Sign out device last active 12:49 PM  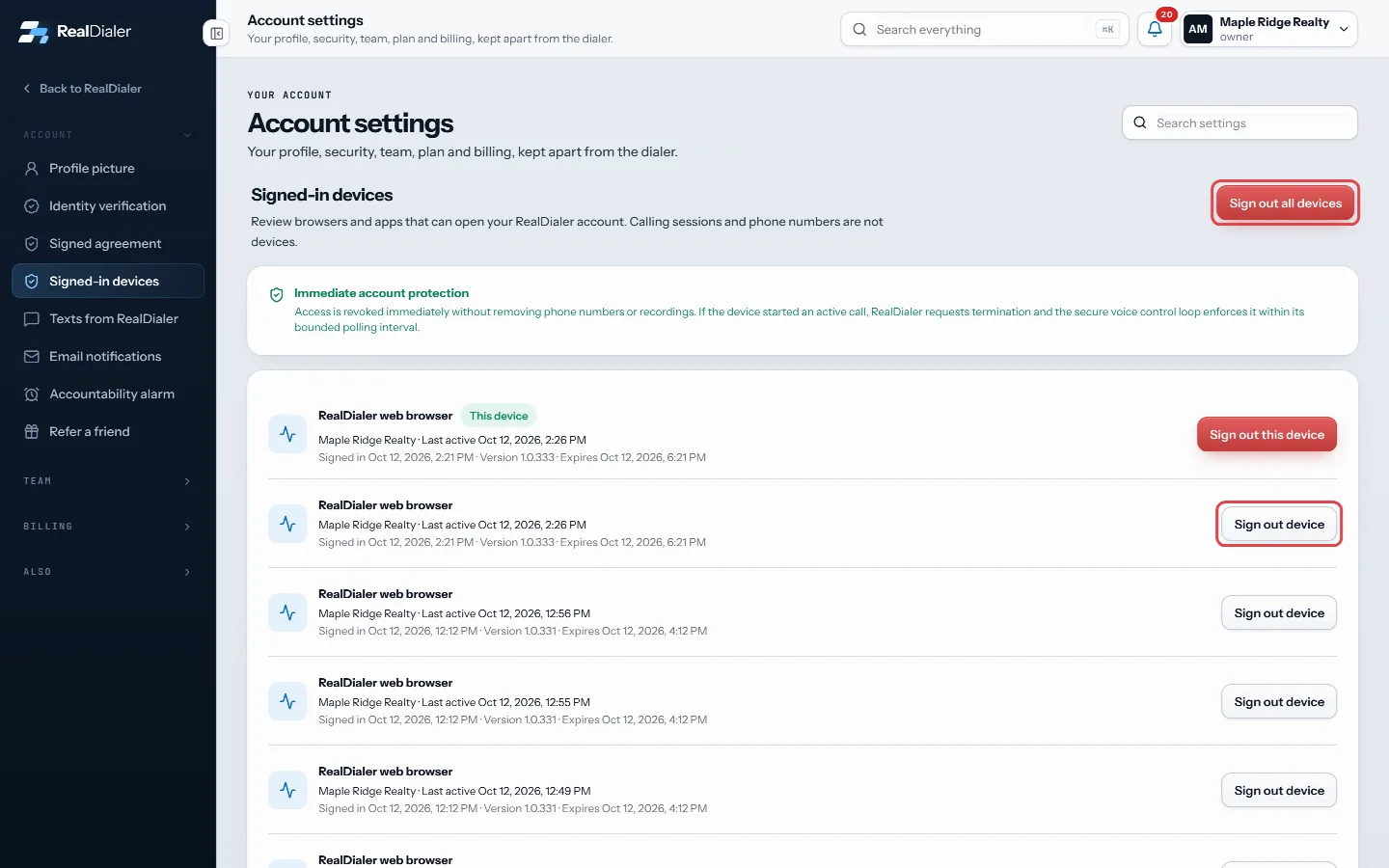tap(1279, 791)
